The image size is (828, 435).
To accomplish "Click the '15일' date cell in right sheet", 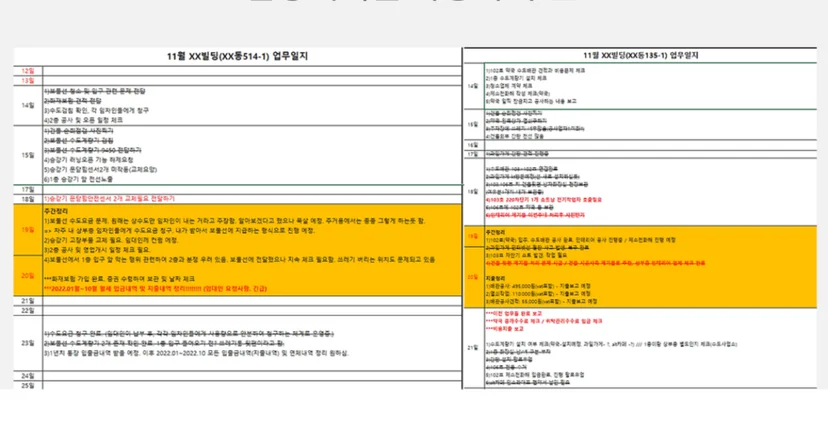I will [473, 125].
